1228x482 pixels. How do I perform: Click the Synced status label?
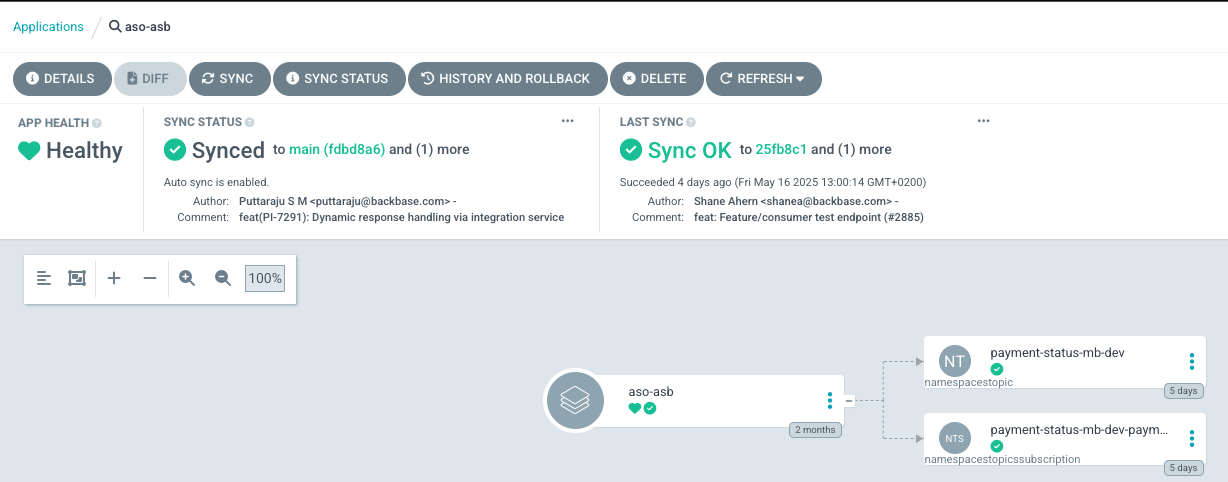[228, 150]
